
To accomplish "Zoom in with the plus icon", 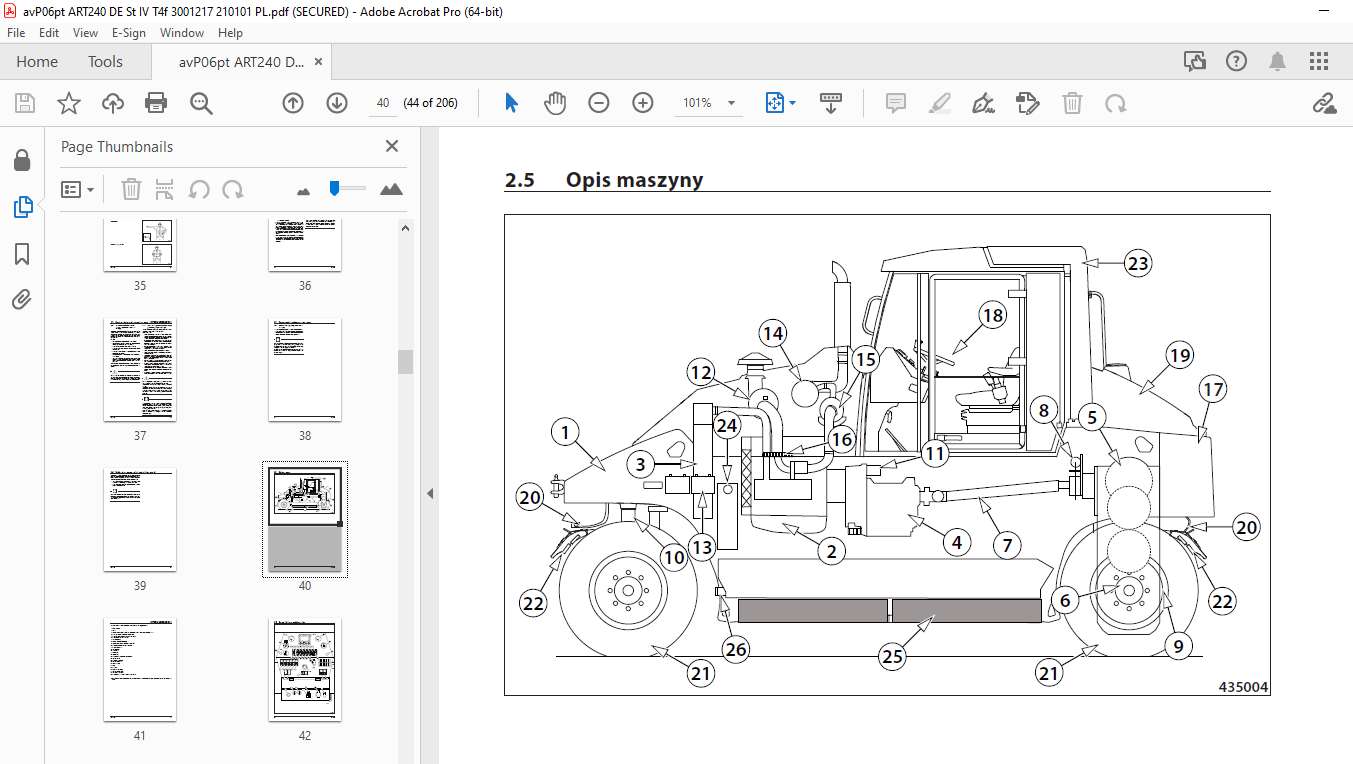I will [643, 103].
